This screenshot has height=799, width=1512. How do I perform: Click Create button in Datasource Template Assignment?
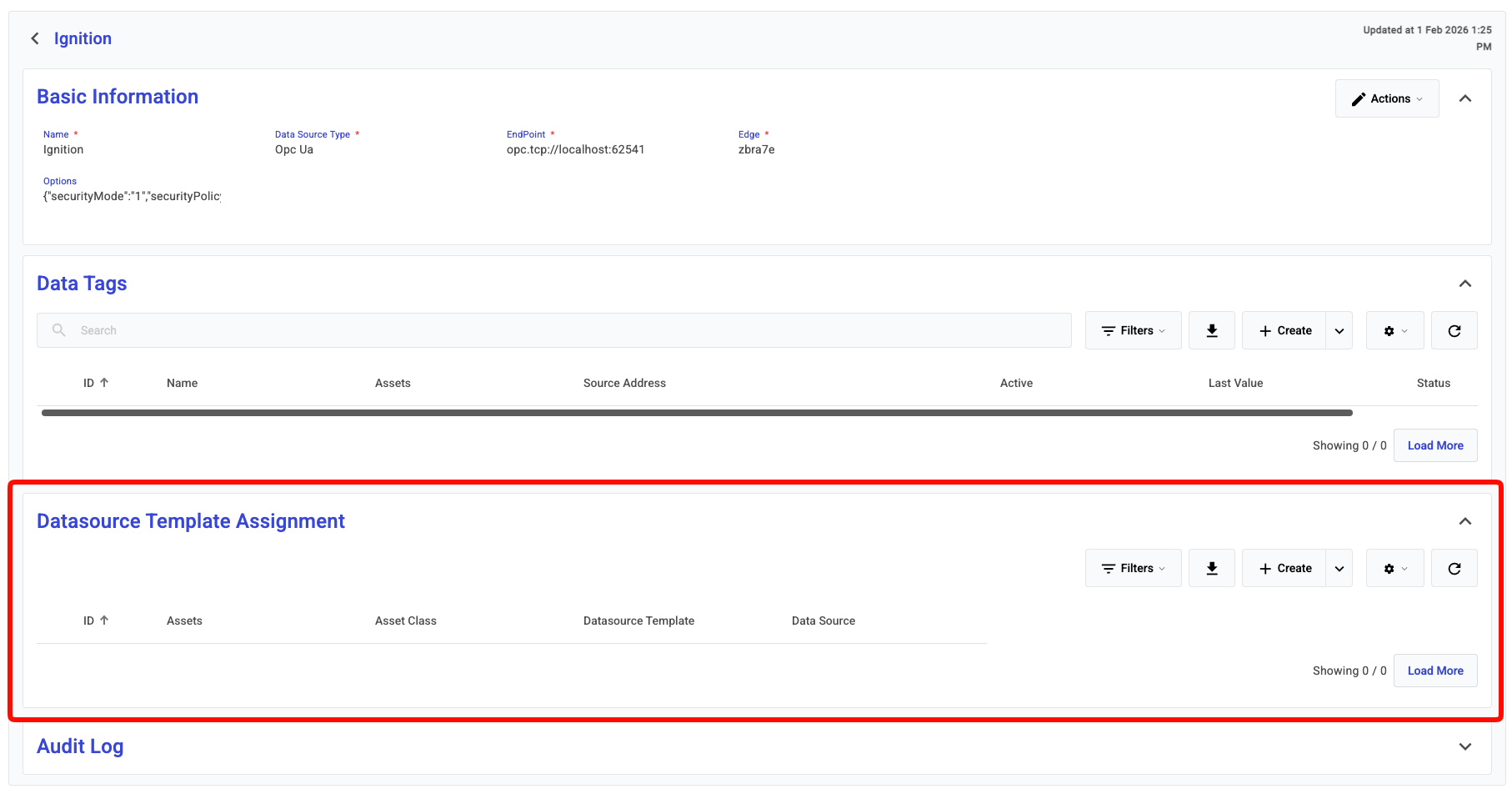coord(1284,569)
